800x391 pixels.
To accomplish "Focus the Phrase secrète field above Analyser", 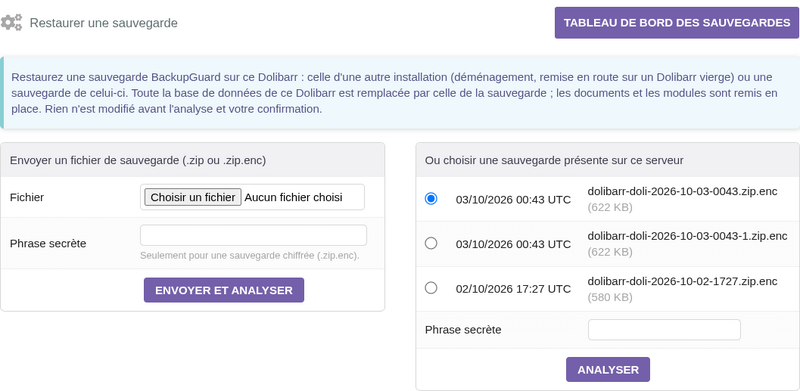I will click(664, 330).
